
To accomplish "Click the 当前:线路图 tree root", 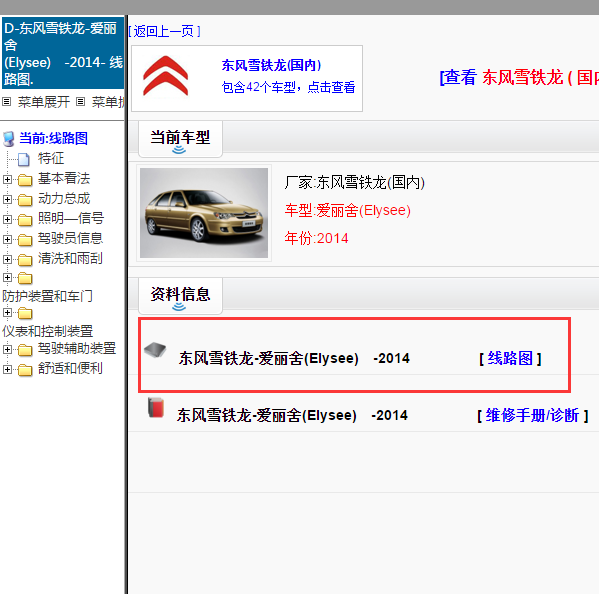I will 53,138.
